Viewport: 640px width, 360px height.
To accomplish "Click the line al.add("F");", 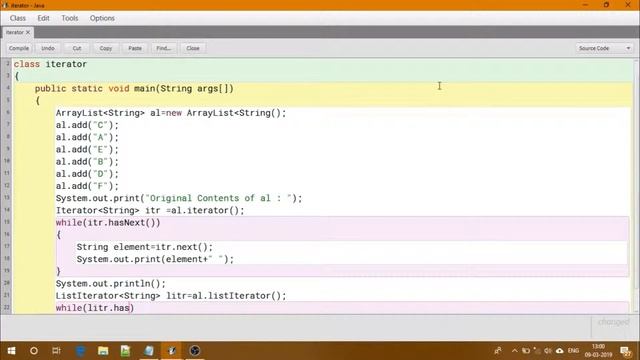I will [x=87, y=186].
